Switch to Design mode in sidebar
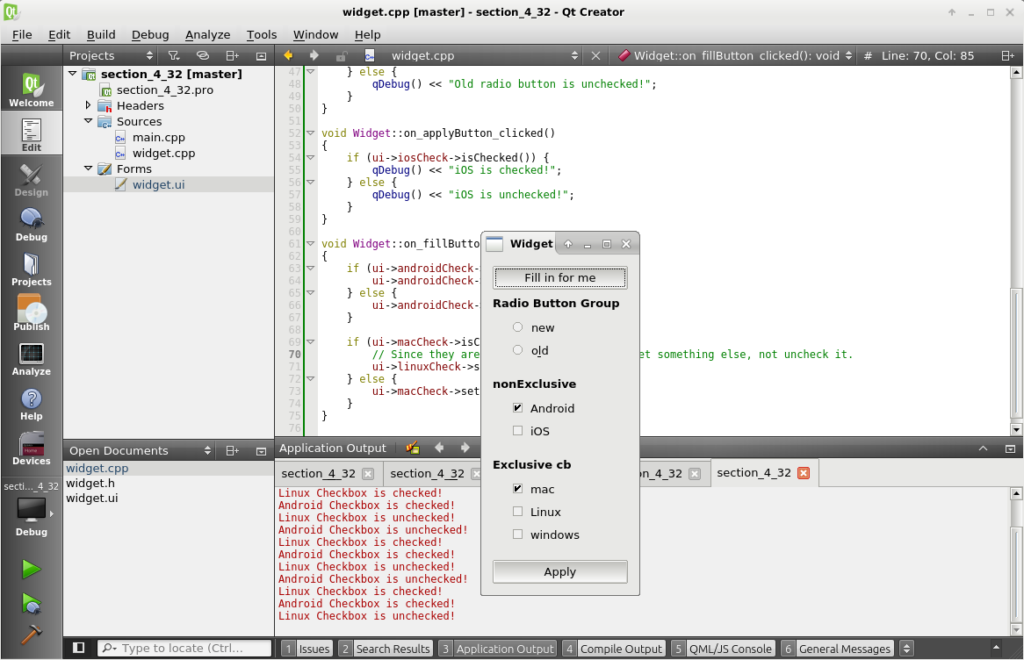 click(31, 180)
